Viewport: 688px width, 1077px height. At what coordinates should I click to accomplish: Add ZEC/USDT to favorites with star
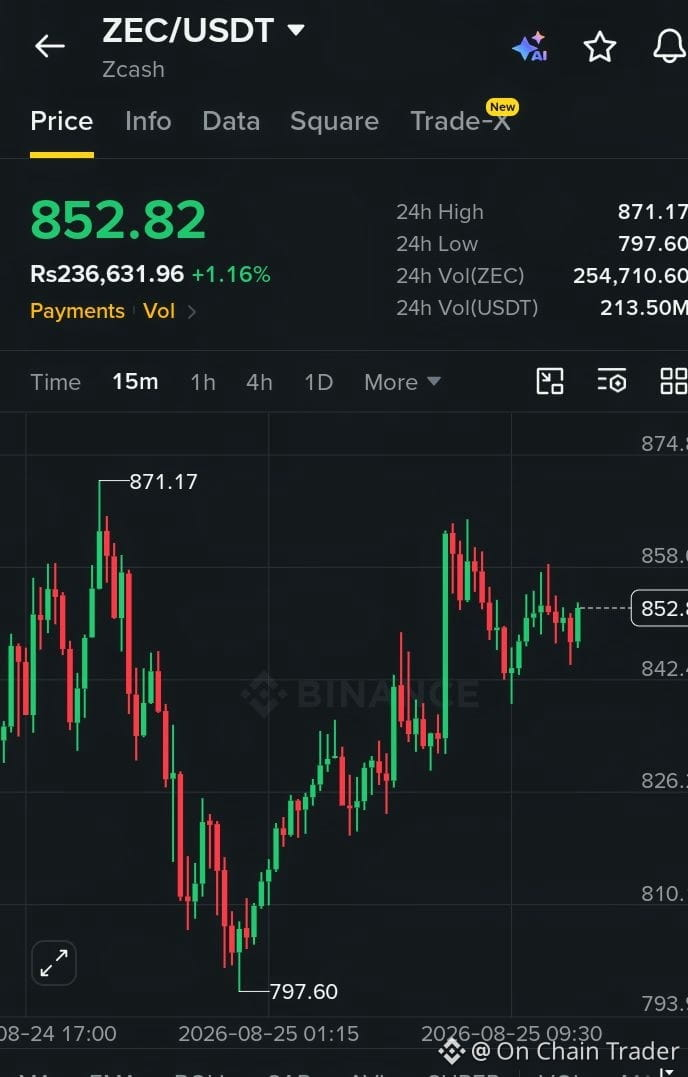click(599, 47)
